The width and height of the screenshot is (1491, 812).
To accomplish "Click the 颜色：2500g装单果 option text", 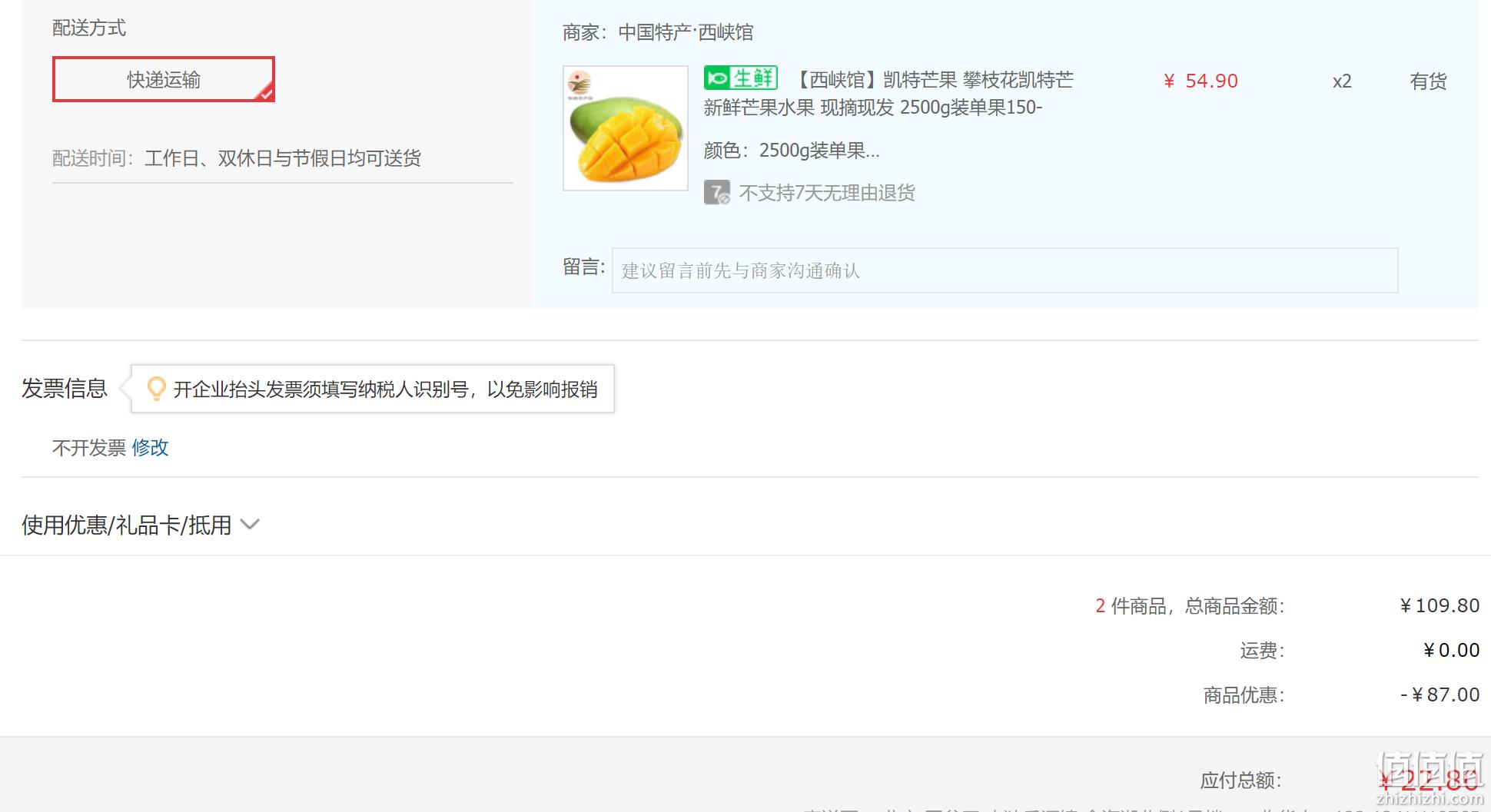I will point(792,151).
